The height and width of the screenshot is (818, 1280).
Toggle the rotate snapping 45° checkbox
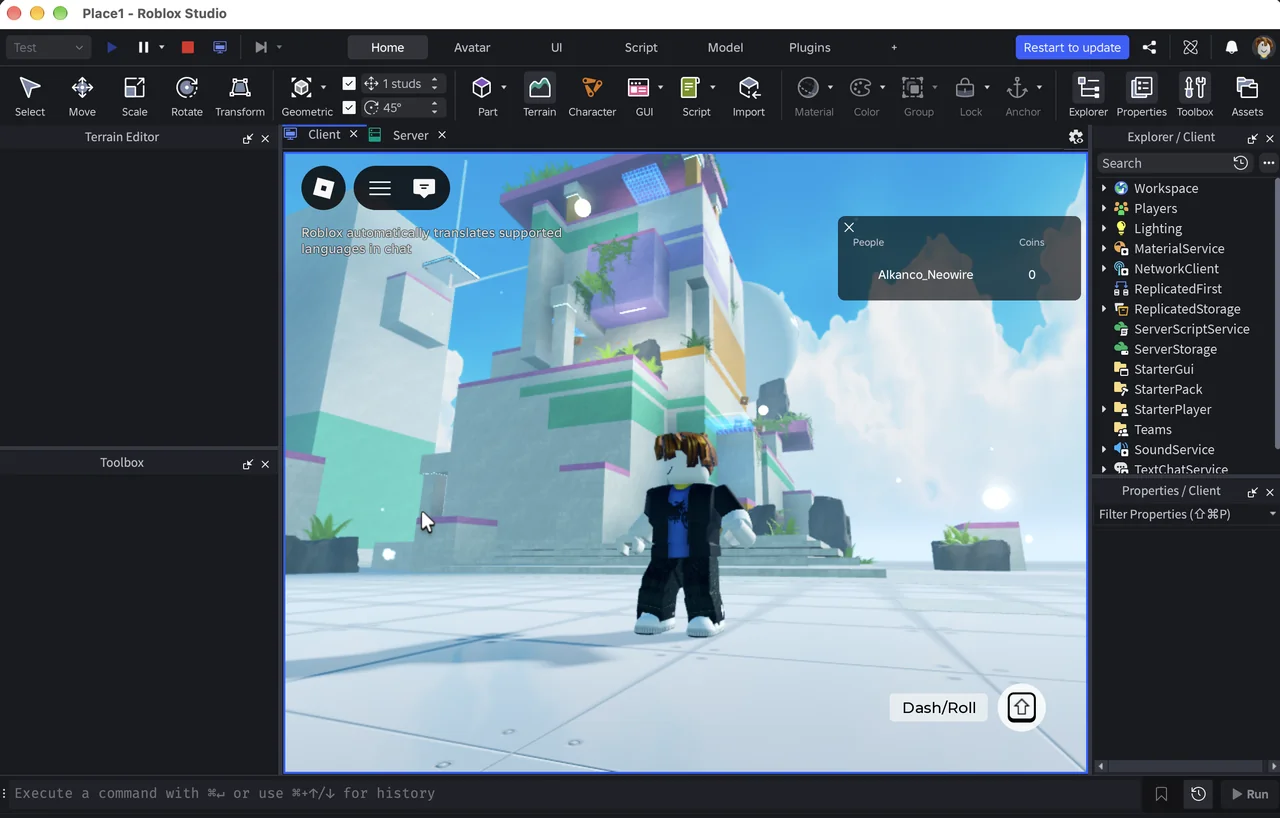[349, 107]
